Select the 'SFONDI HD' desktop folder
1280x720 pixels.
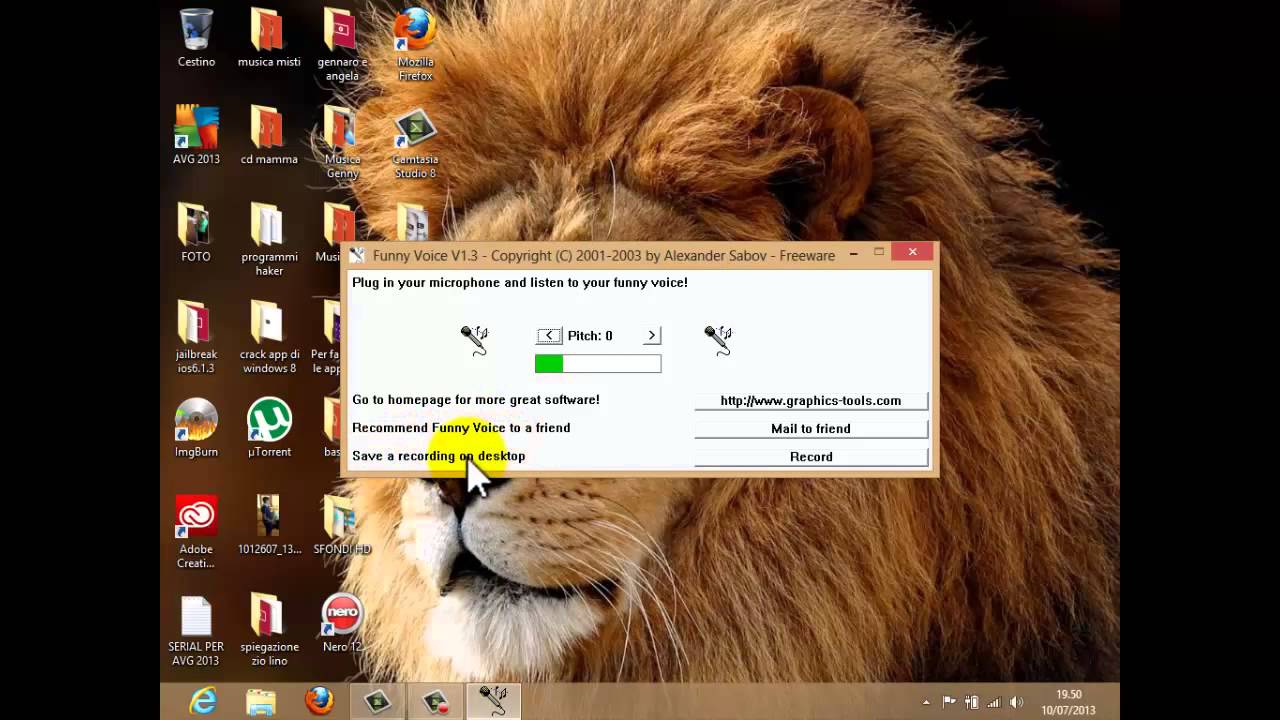coord(342,524)
